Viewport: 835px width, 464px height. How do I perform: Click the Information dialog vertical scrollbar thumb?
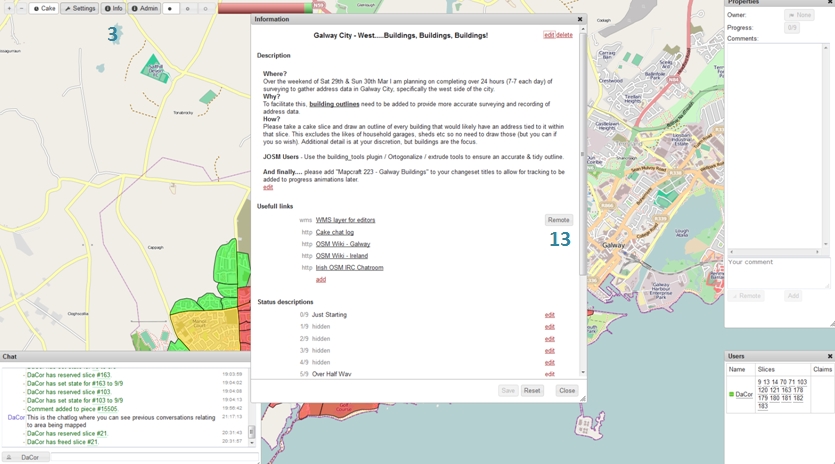click(x=583, y=154)
